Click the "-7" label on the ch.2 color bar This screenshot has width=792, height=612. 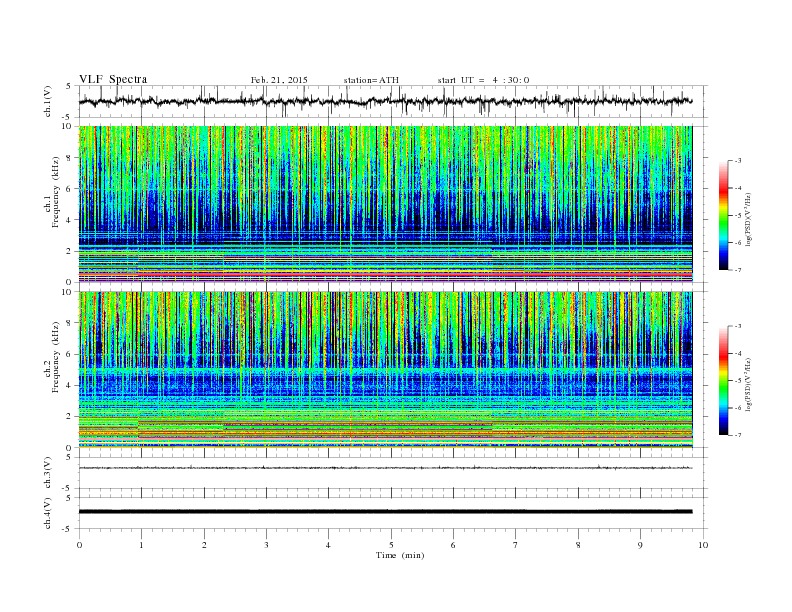coord(737,435)
